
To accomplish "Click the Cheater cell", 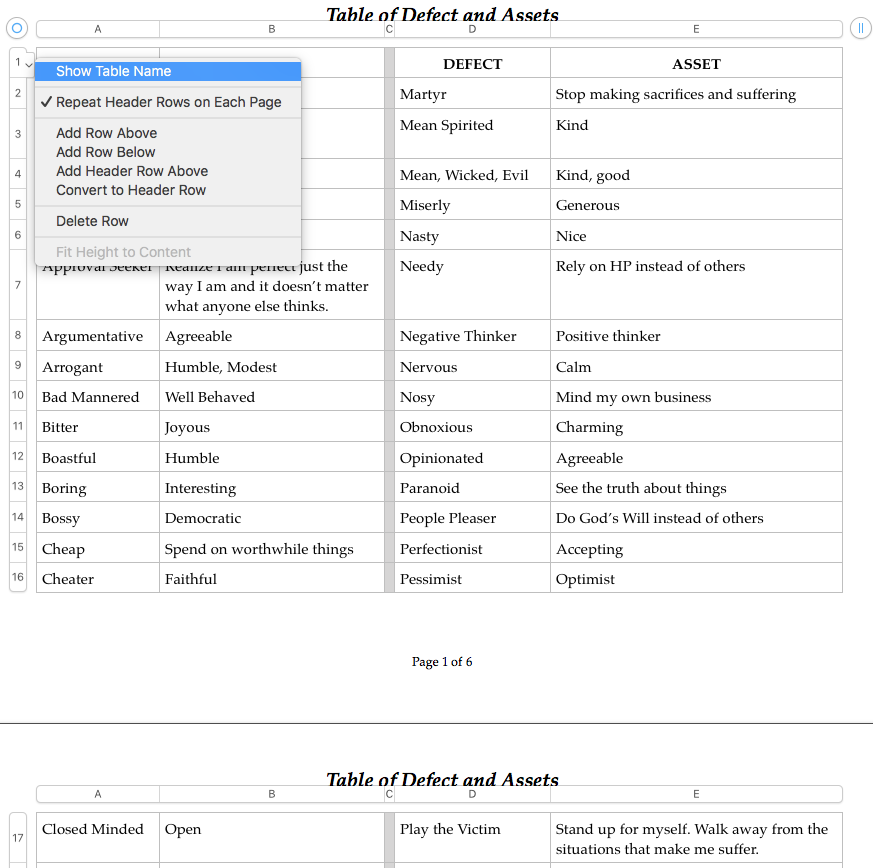I will point(98,578).
